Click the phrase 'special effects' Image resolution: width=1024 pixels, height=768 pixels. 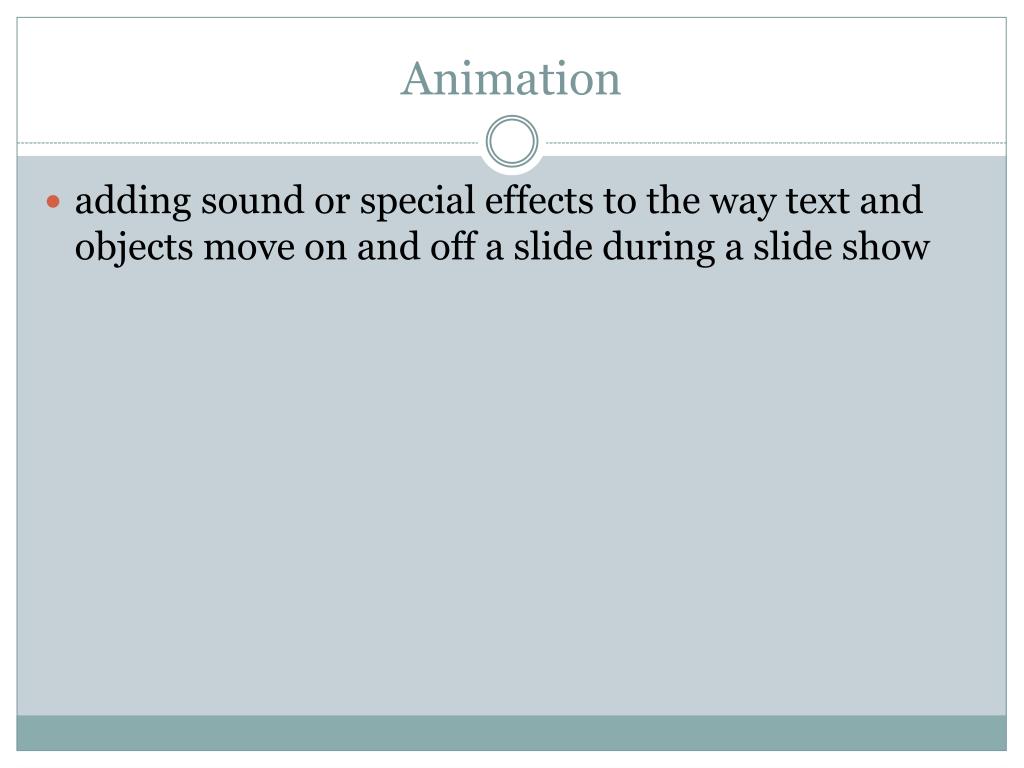(476, 202)
